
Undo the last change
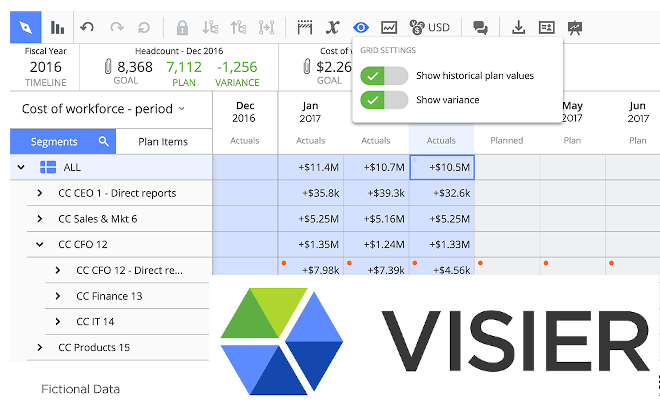tap(87, 28)
